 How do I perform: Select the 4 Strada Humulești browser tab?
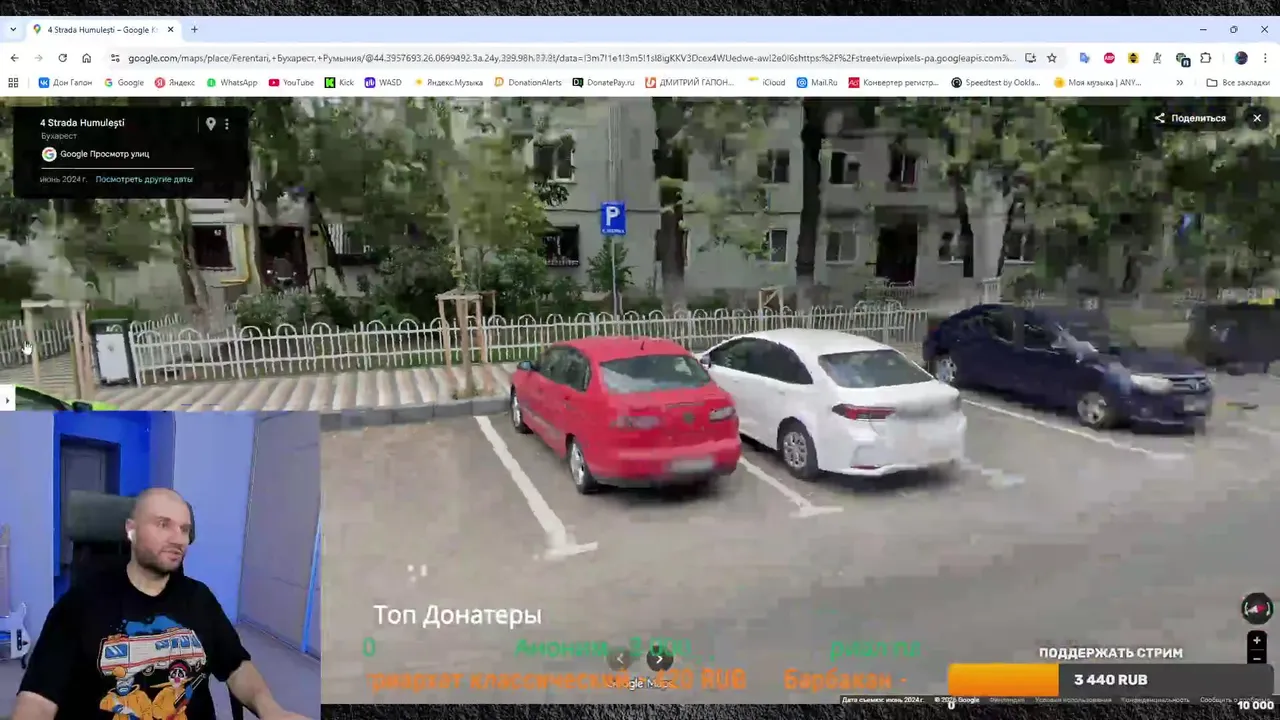tap(103, 29)
